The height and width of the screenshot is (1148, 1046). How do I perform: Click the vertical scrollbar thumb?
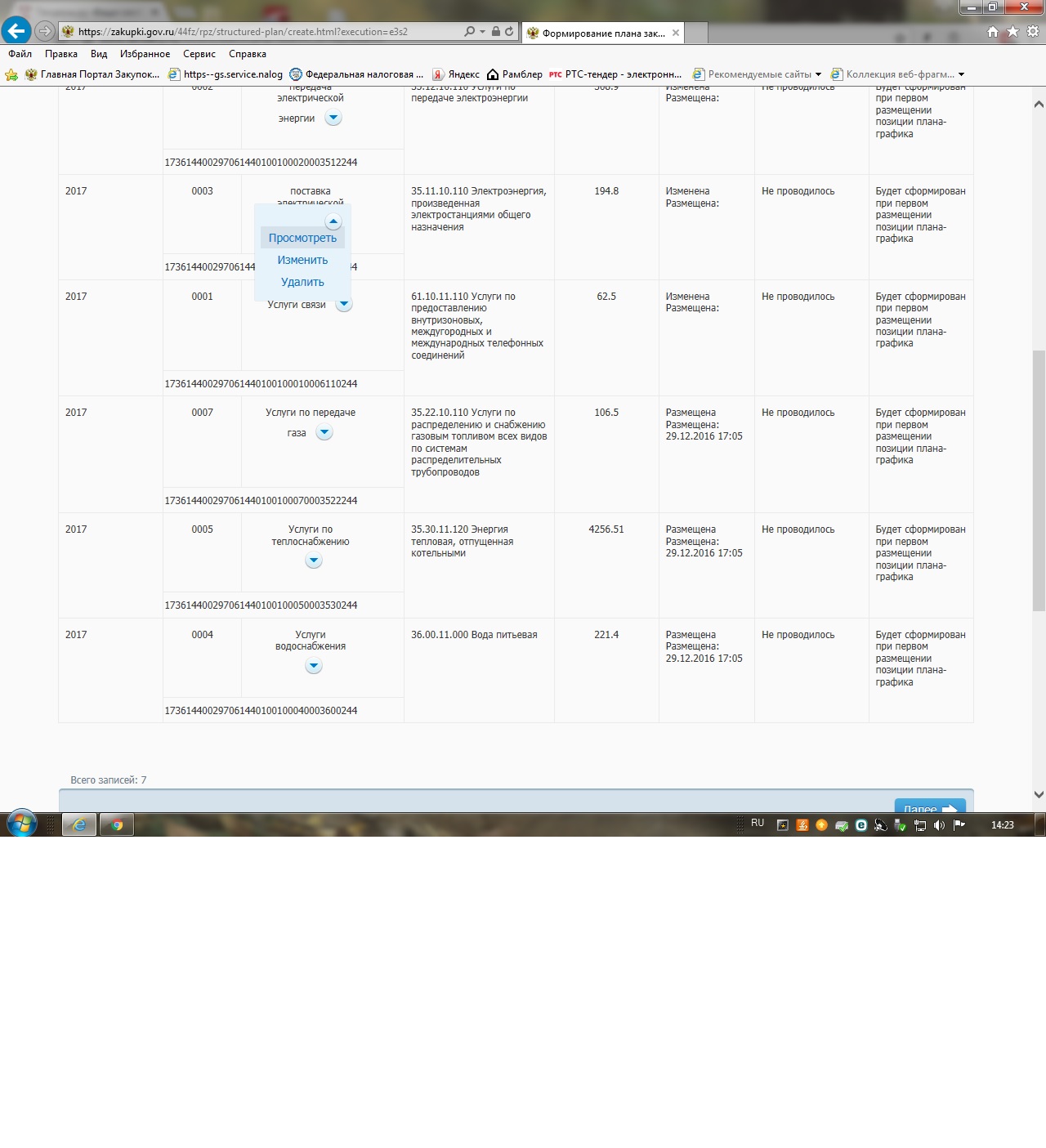click(x=1039, y=480)
